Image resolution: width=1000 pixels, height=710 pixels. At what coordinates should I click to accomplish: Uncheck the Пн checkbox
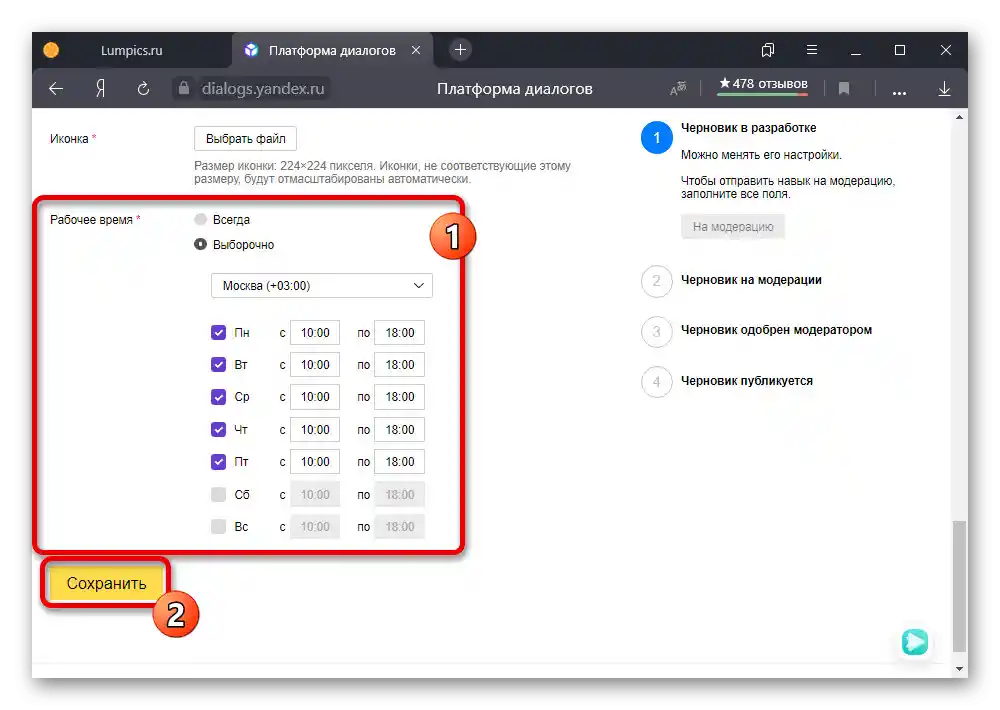coord(218,332)
